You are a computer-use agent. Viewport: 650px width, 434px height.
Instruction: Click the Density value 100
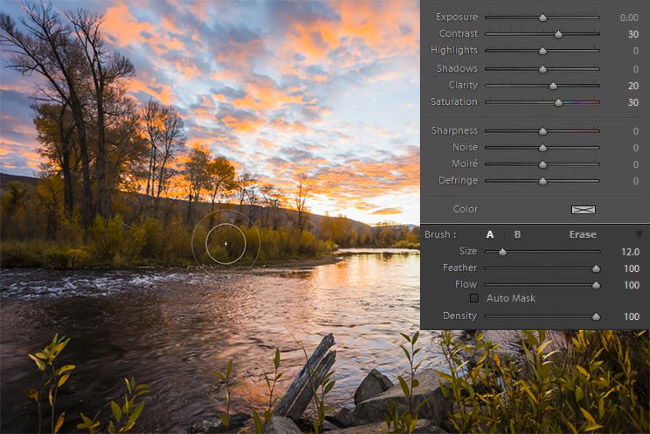click(631, 316)
